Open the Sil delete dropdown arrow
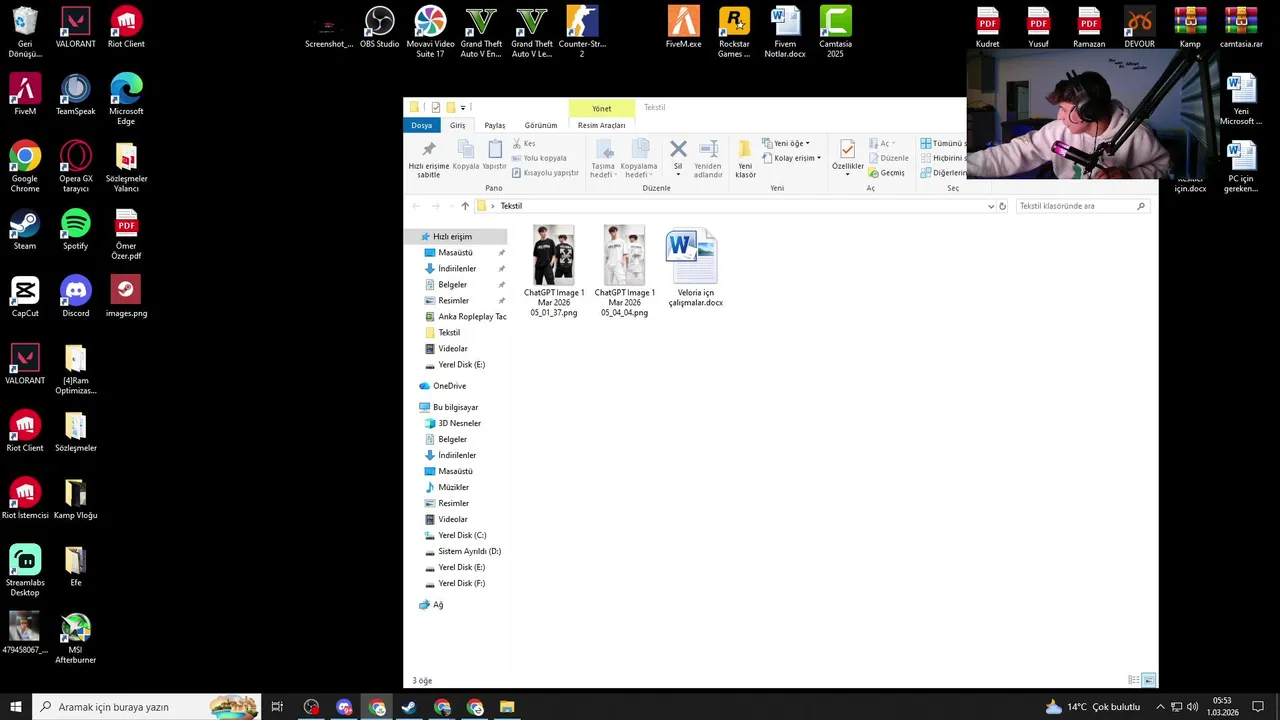 coord(678,174)
